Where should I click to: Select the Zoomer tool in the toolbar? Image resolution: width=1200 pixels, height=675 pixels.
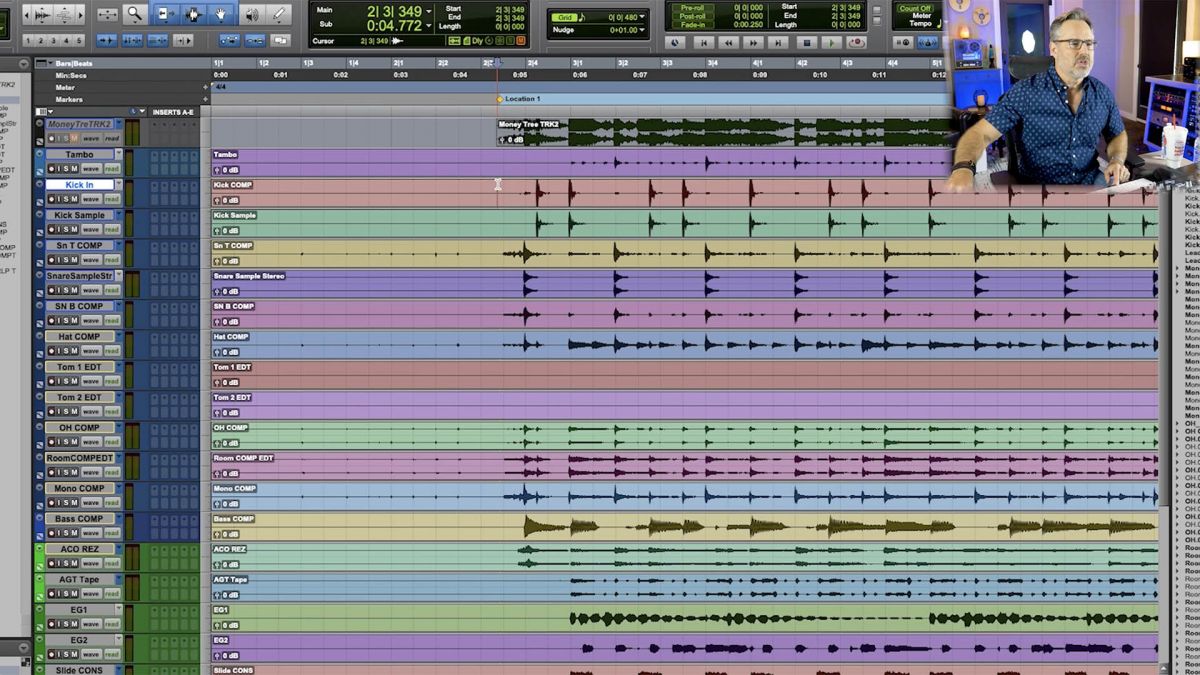pos(134,13)
